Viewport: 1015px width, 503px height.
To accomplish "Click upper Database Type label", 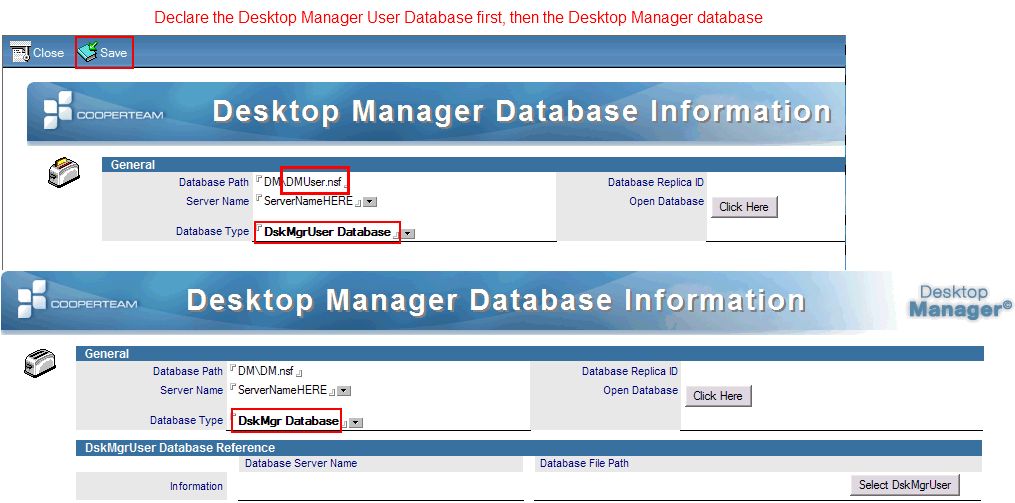I will (212, 231).
